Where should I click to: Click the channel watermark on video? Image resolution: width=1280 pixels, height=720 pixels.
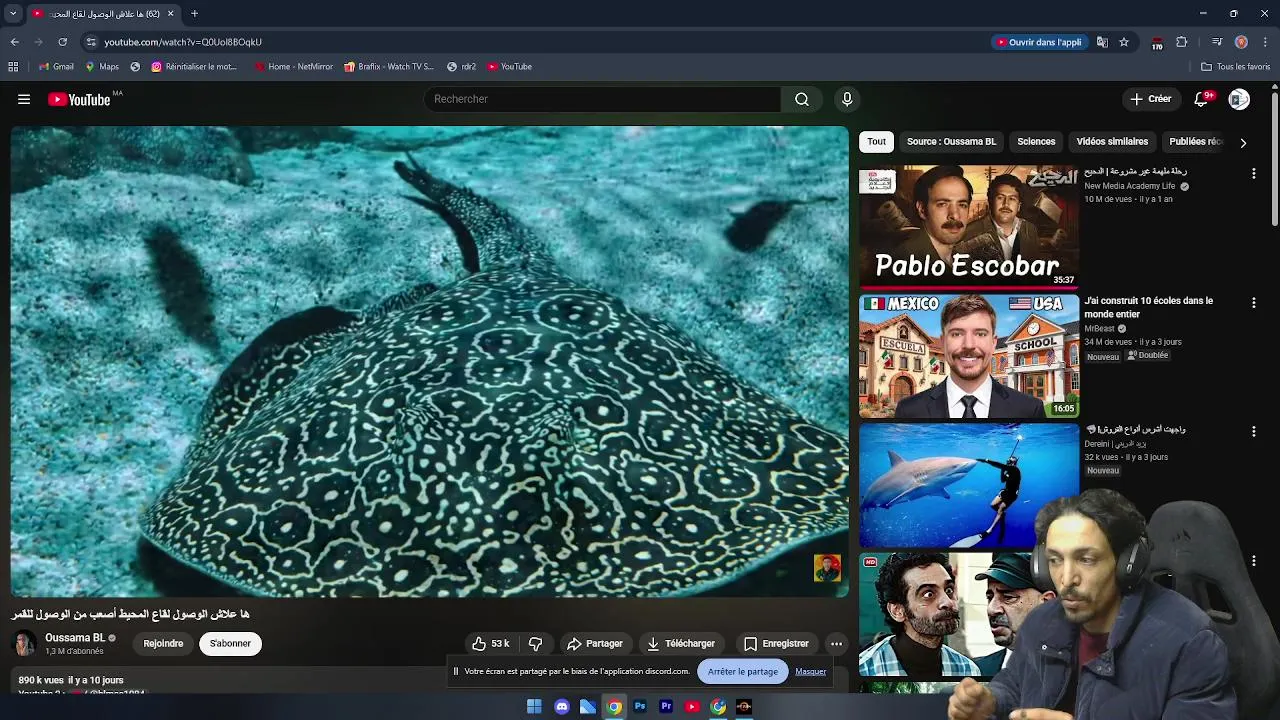(x=827, y=568)
